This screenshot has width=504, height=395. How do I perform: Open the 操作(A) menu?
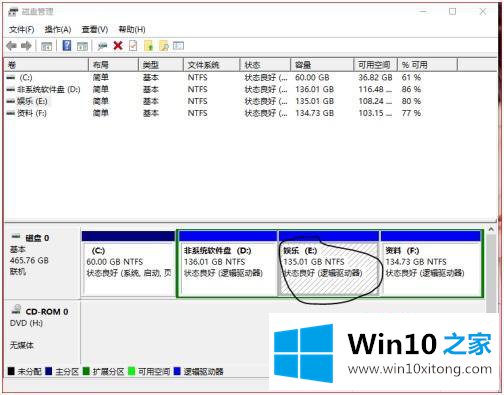point(58,30)
